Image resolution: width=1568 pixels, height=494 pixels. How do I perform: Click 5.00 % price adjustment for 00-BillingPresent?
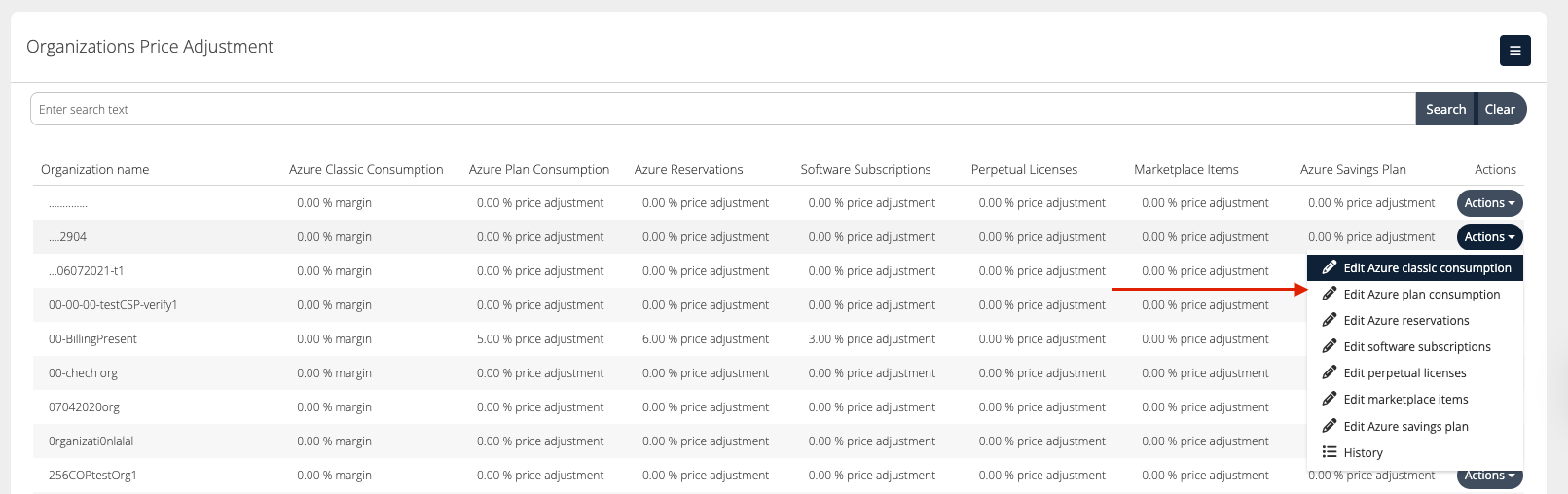540,339
